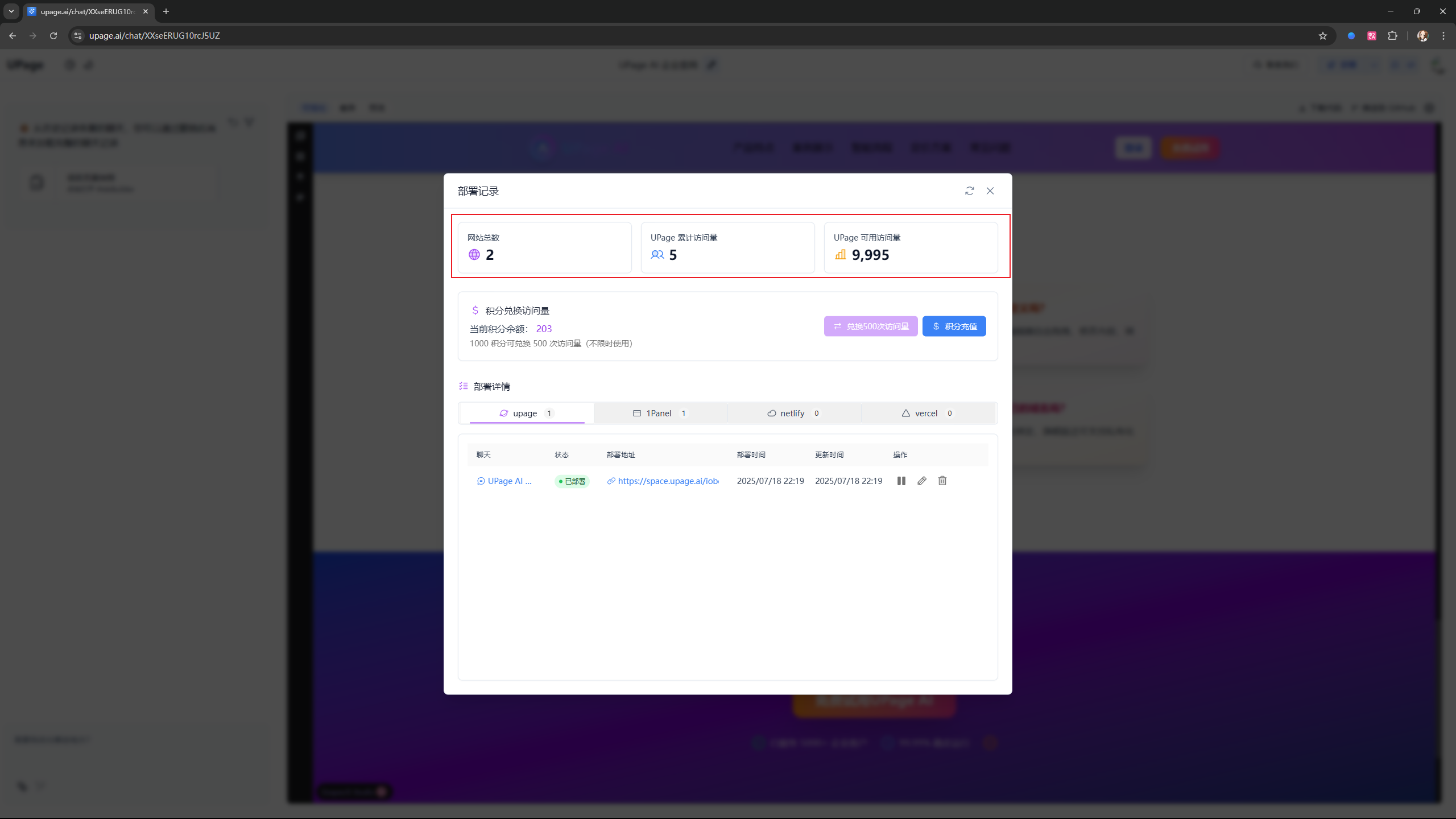Click the UPage 累计访问量 card

728,248
